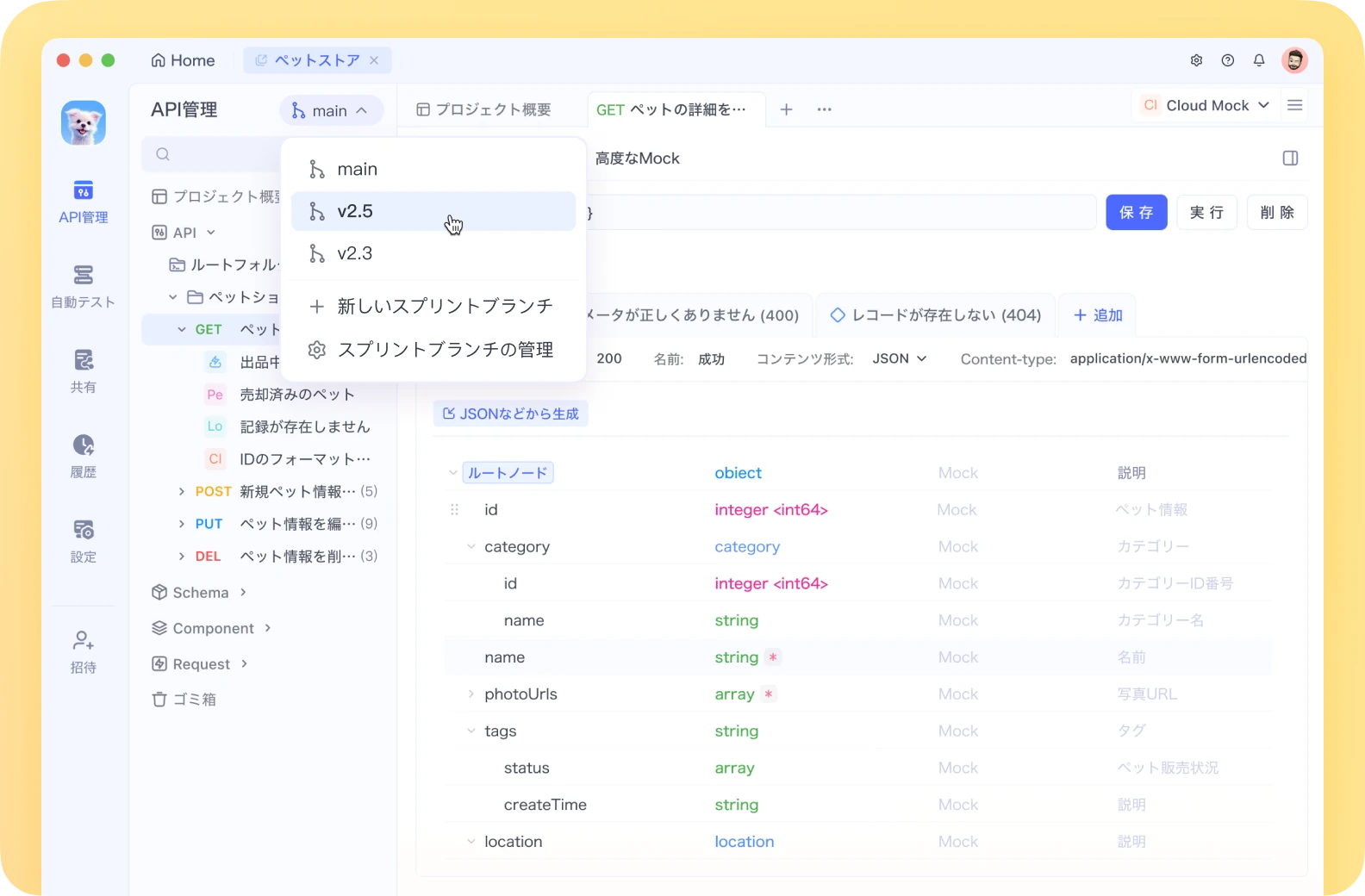Toggle required asterisk on name string
The image size is (1365, 896).
tap(773, 657)
